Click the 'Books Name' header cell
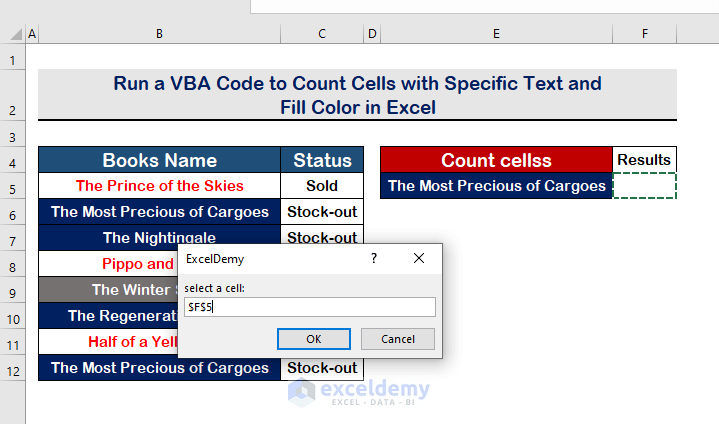This screenshot has width=719, height=424. [x=159, y=160]
